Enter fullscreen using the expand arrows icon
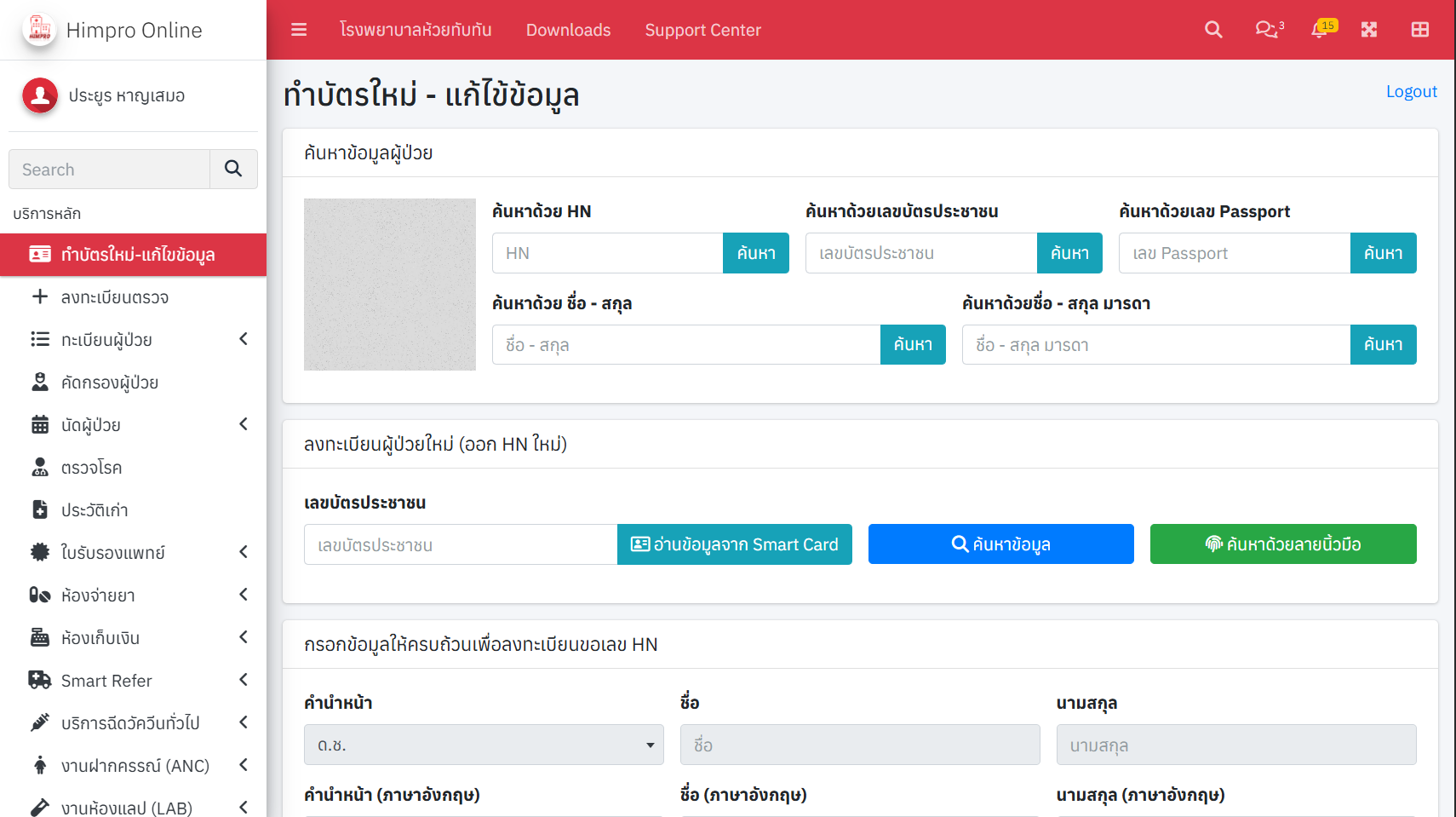 pyautogui.click(x=1369, y=29)
